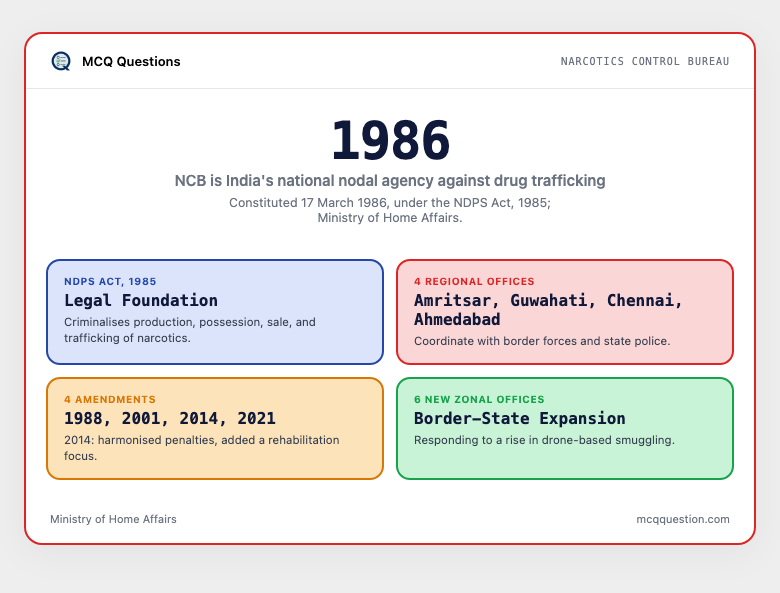The image size is (780, 593).
Task: Click the 4 Regional Offices label
Action: coord(474,282)
